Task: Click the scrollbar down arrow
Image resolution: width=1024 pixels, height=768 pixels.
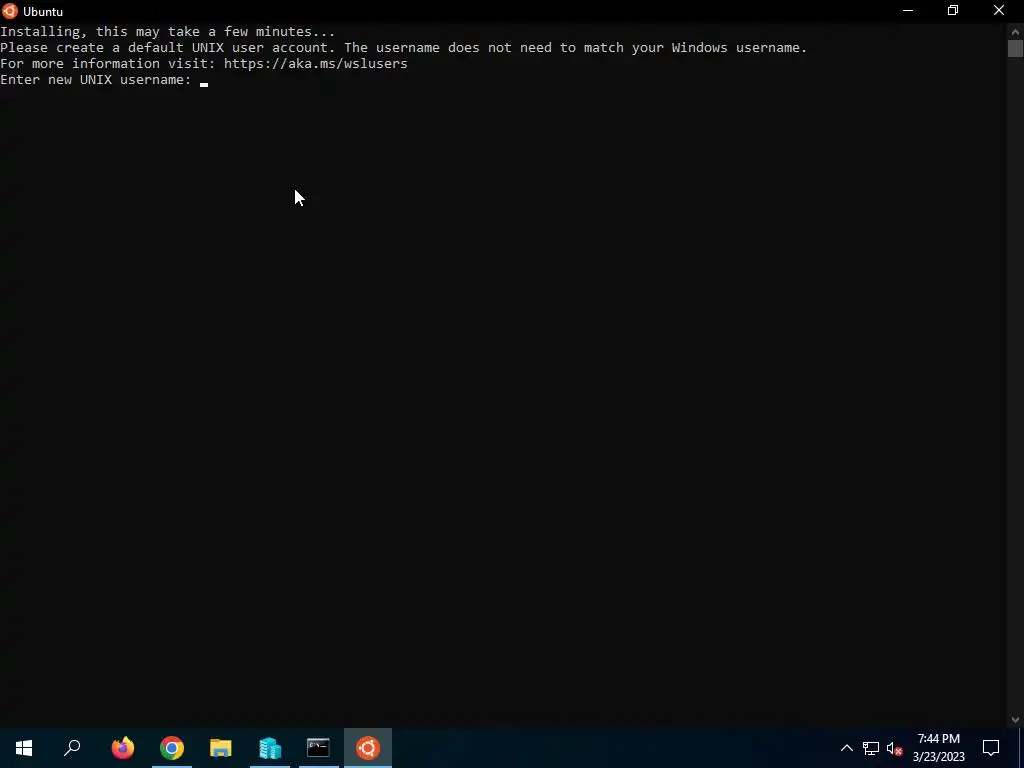Action: tap(1015, 720)
